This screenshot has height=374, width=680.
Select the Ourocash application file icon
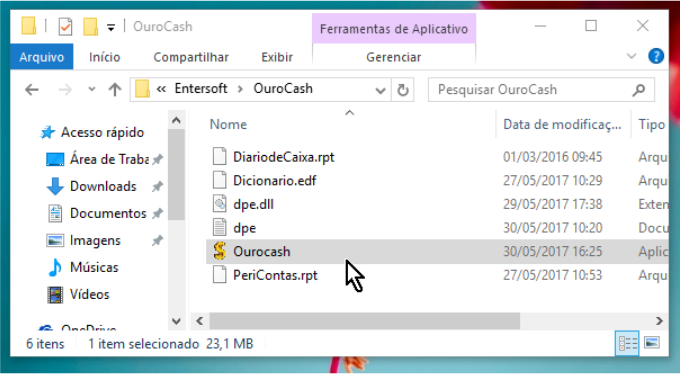(220, 251)
